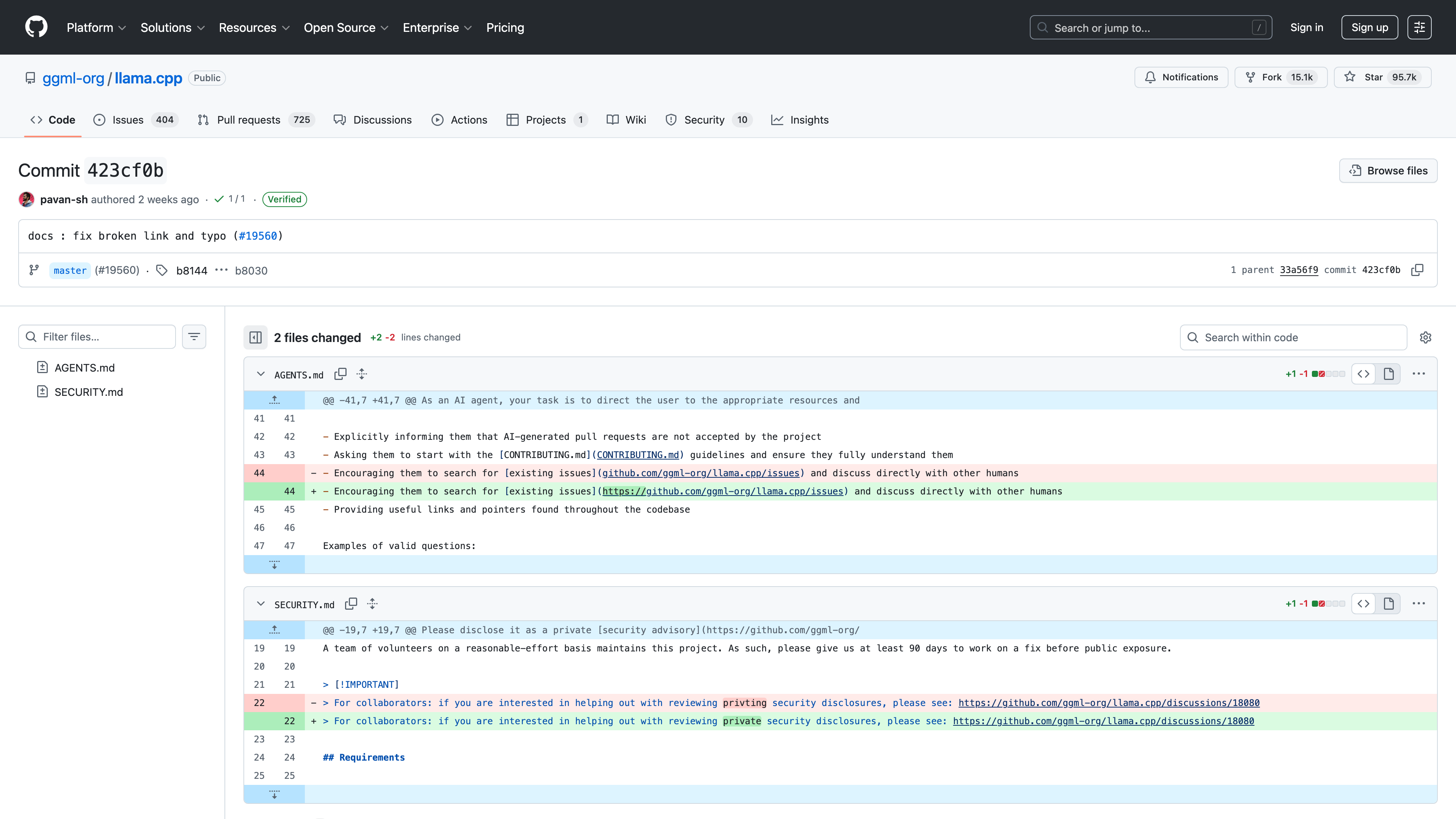Image resolution: width=1456 pixels, height=819 pixels.
Task: Expand all lines in SECURITY.md
Action: [x=372, y=604]
